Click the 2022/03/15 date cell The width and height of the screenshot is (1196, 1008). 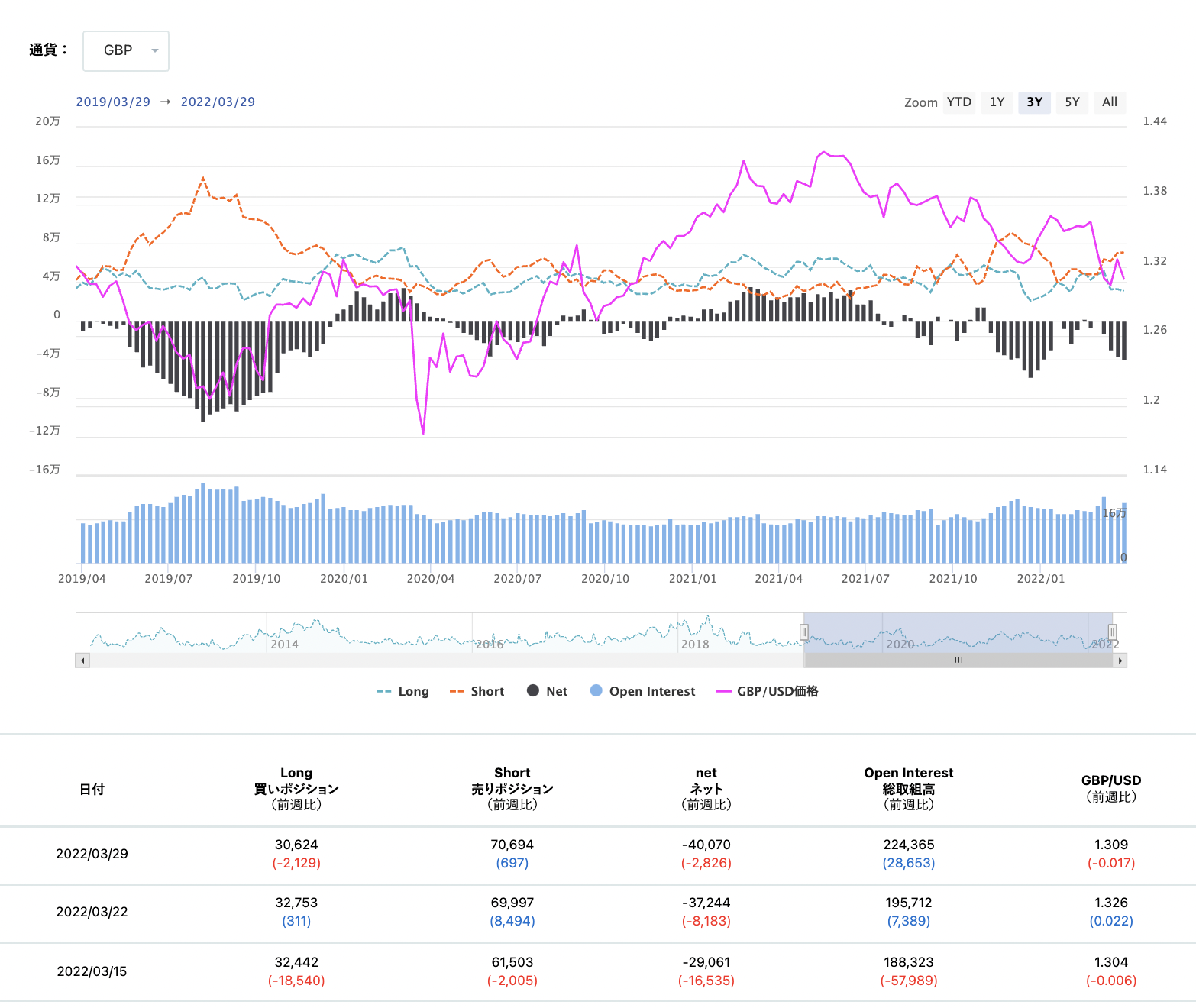(92, 971)
